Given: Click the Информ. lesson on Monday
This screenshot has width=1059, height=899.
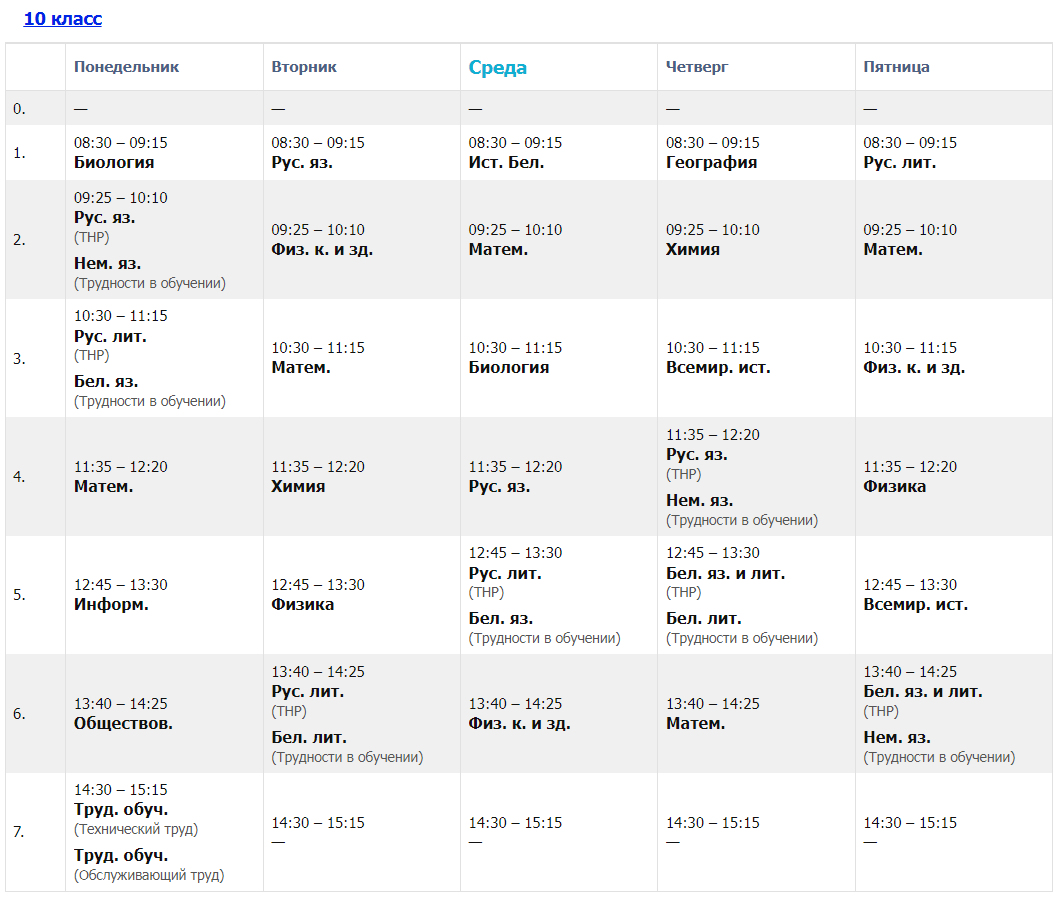Looking at the screenshot, I should coord(111,605).
